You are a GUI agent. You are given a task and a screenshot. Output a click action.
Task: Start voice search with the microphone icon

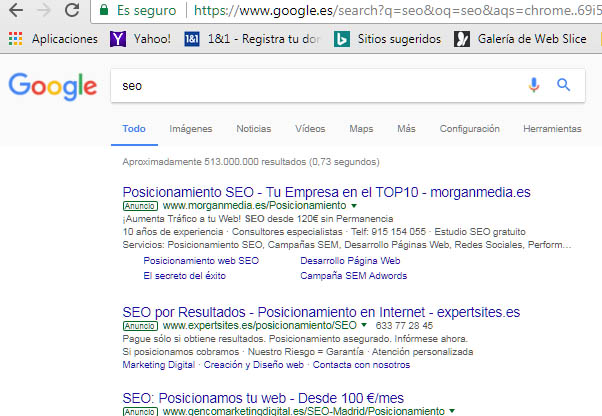[534, 85]
